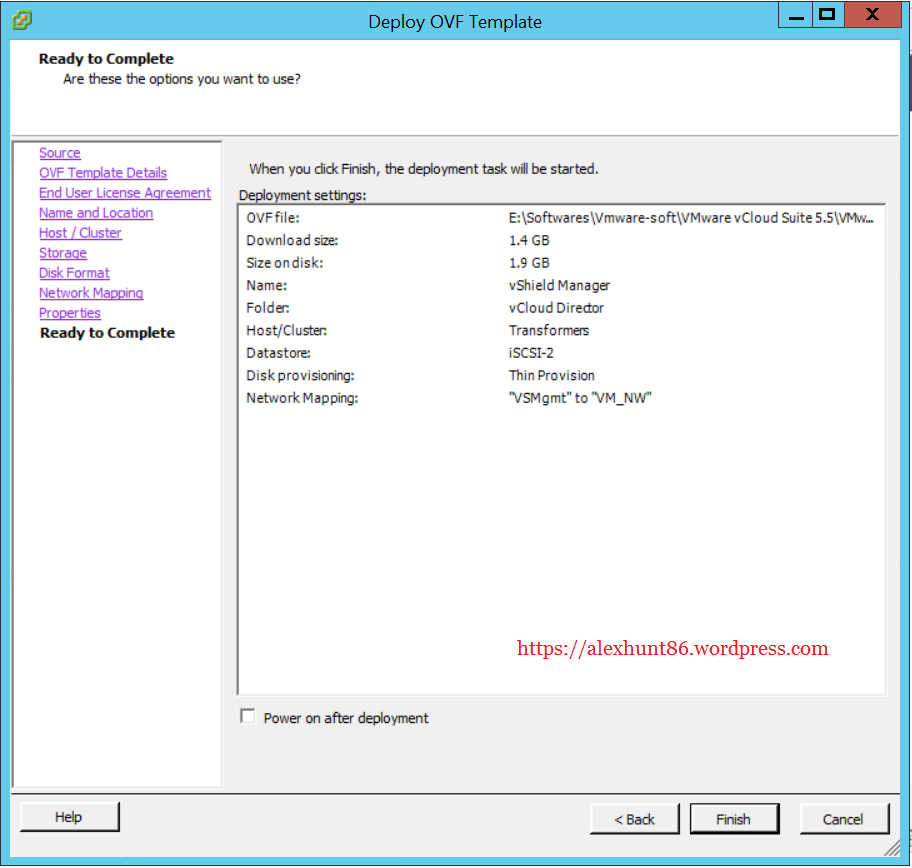The height and width of the screenshot is (868, 912).
Task: Jump to the Storage step
Action: tap(63, 253)
